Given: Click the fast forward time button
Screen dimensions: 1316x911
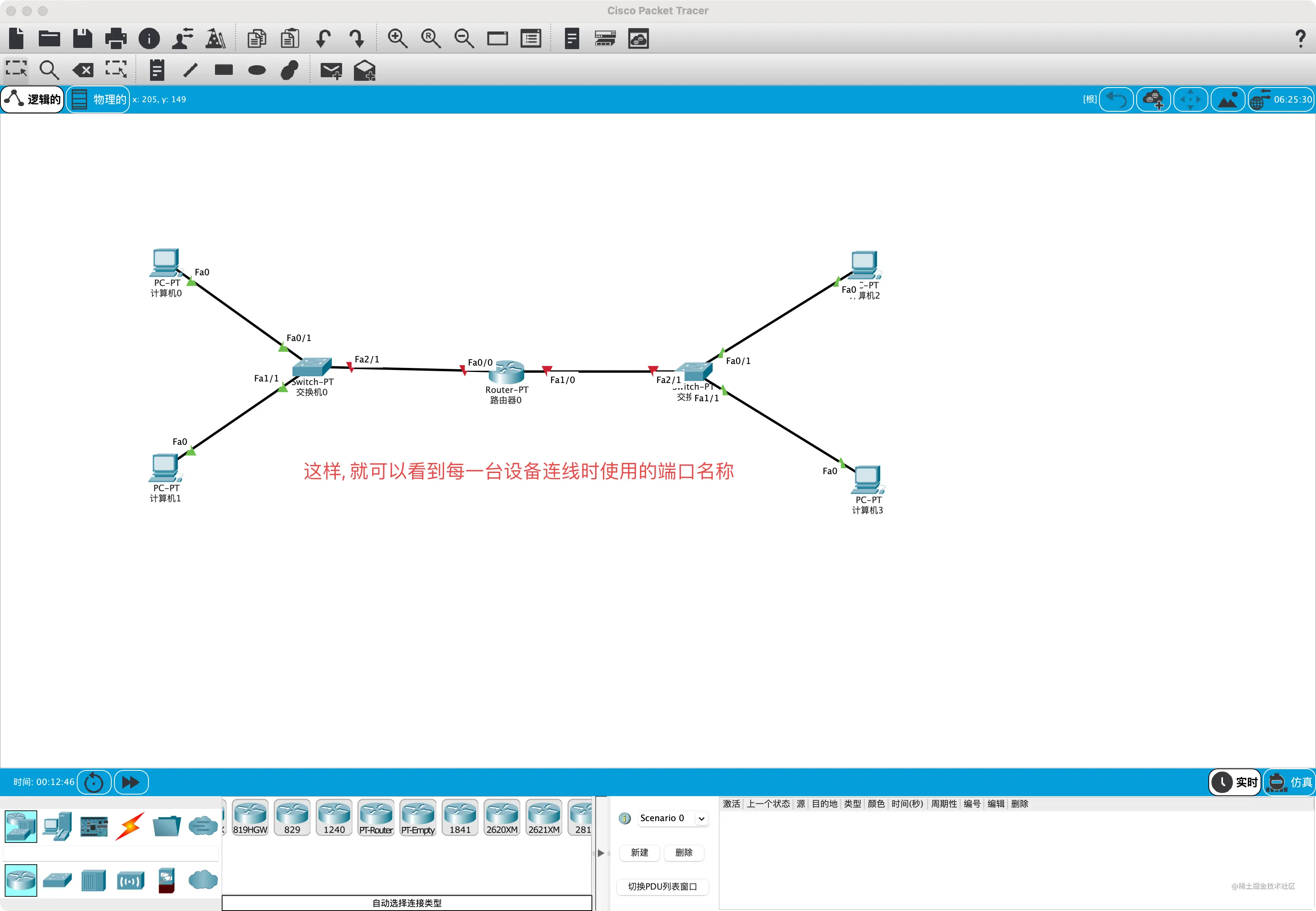Looking at the screenshot, I should [x=131, y=782].
